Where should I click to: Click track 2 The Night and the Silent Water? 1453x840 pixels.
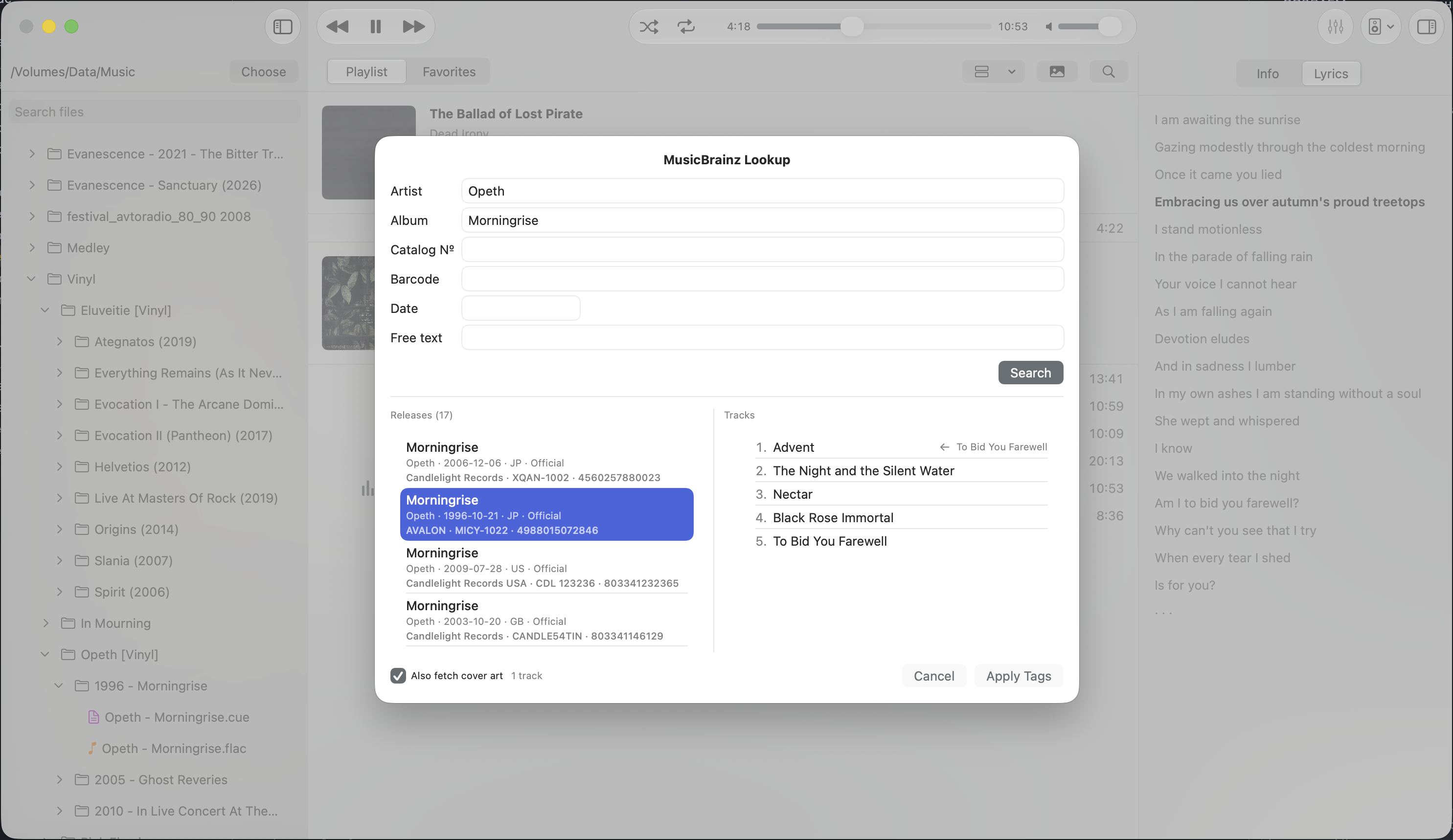pyautogui.click(x=901, y=471)
